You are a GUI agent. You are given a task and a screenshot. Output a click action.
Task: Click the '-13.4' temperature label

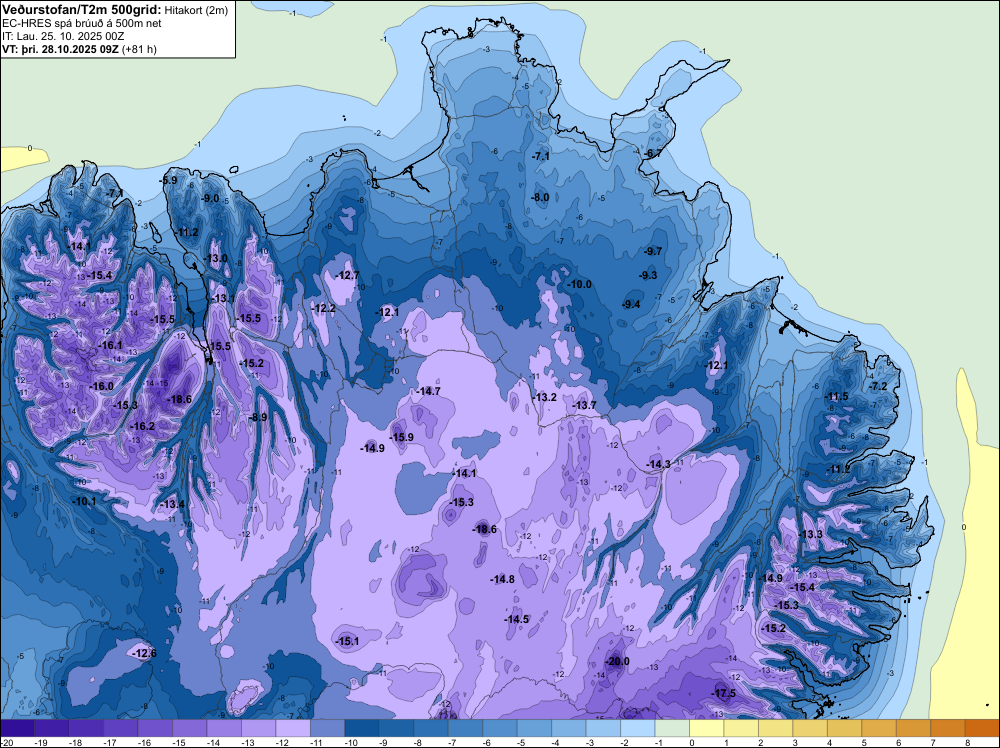tap(173, 504)
